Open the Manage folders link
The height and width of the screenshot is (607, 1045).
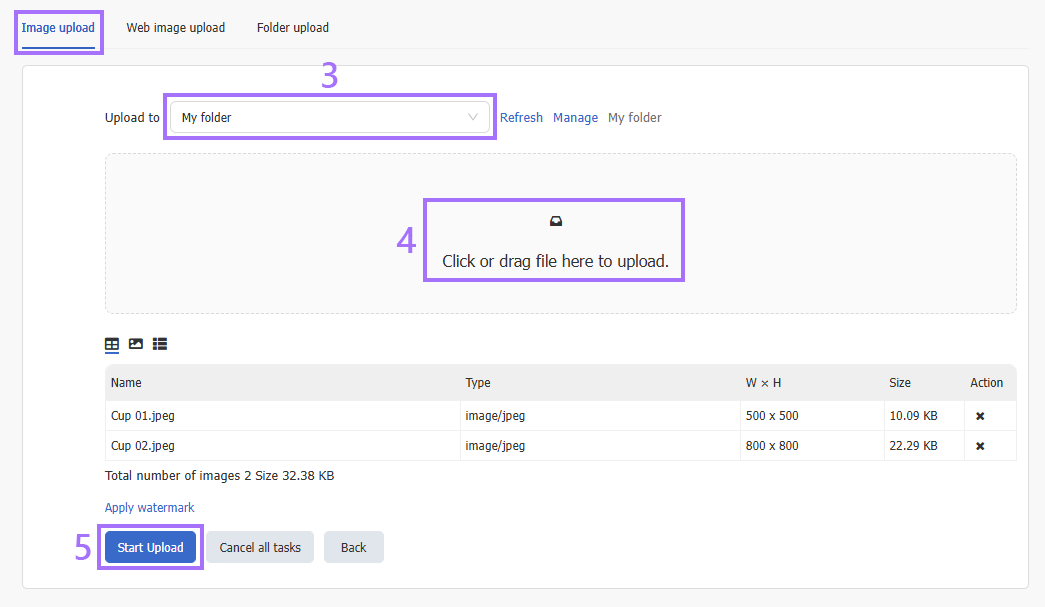coord(575,118)
